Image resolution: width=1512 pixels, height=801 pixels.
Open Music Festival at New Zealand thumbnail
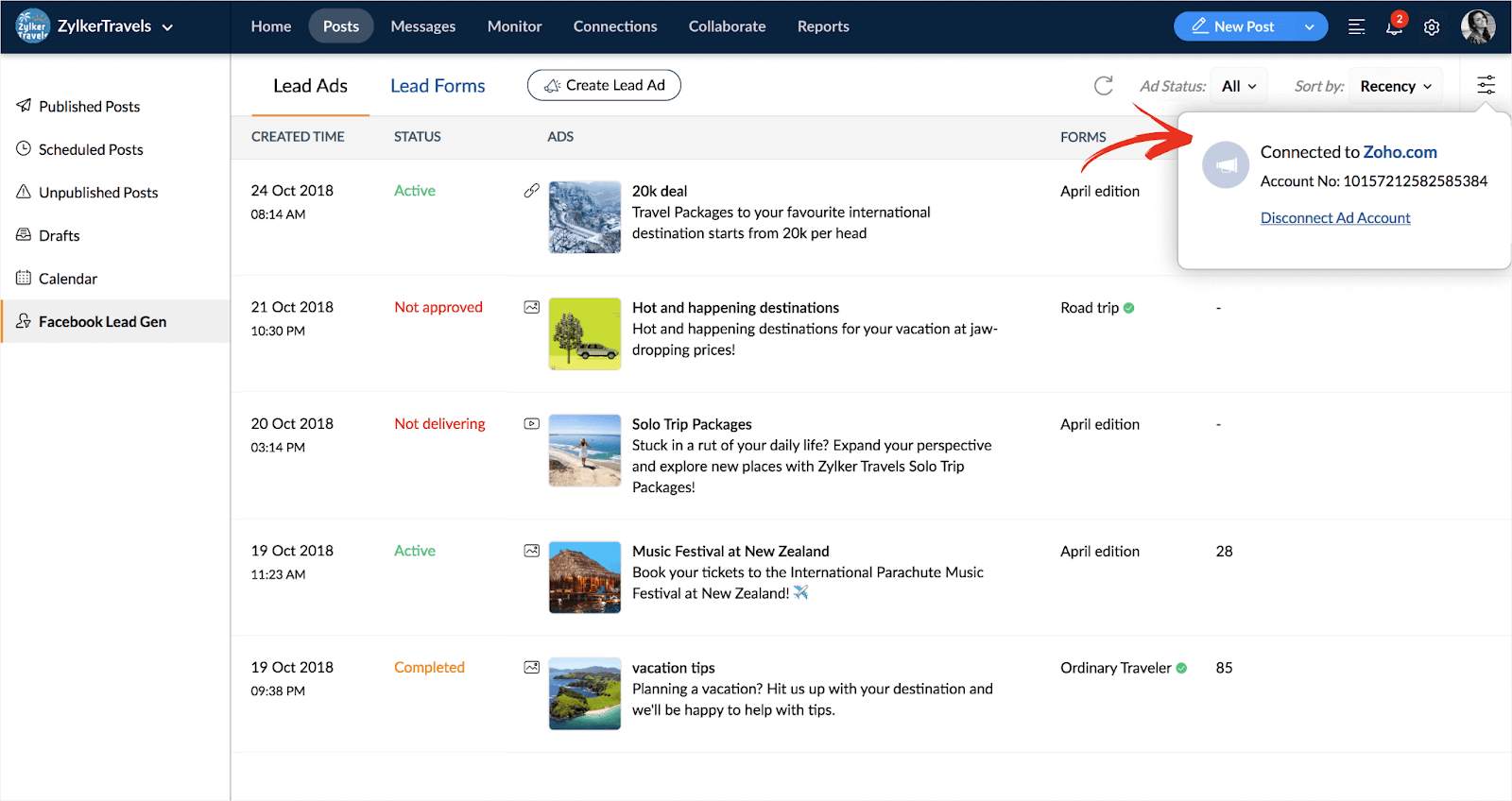pyautogui.click(x=585, y=577)
